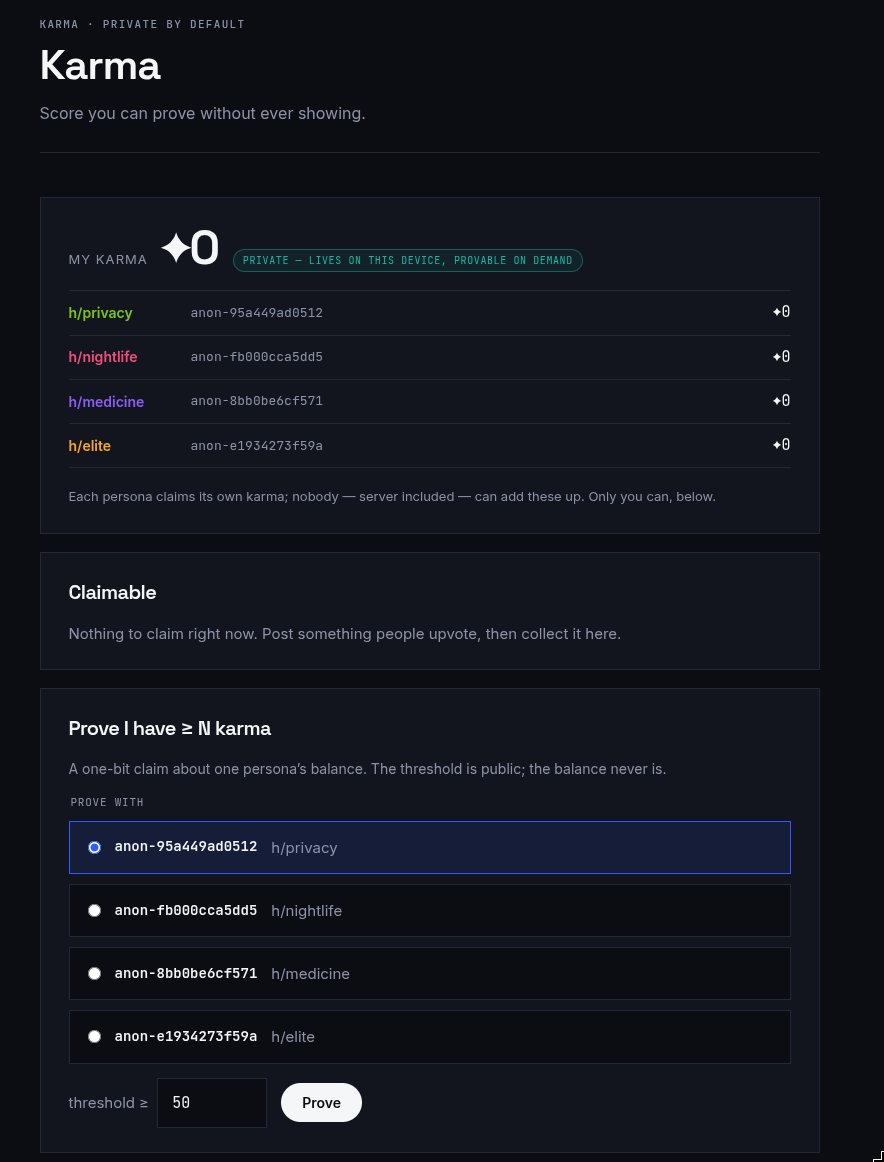Click the h/nightlife karma sparkle score

(781, 356)
